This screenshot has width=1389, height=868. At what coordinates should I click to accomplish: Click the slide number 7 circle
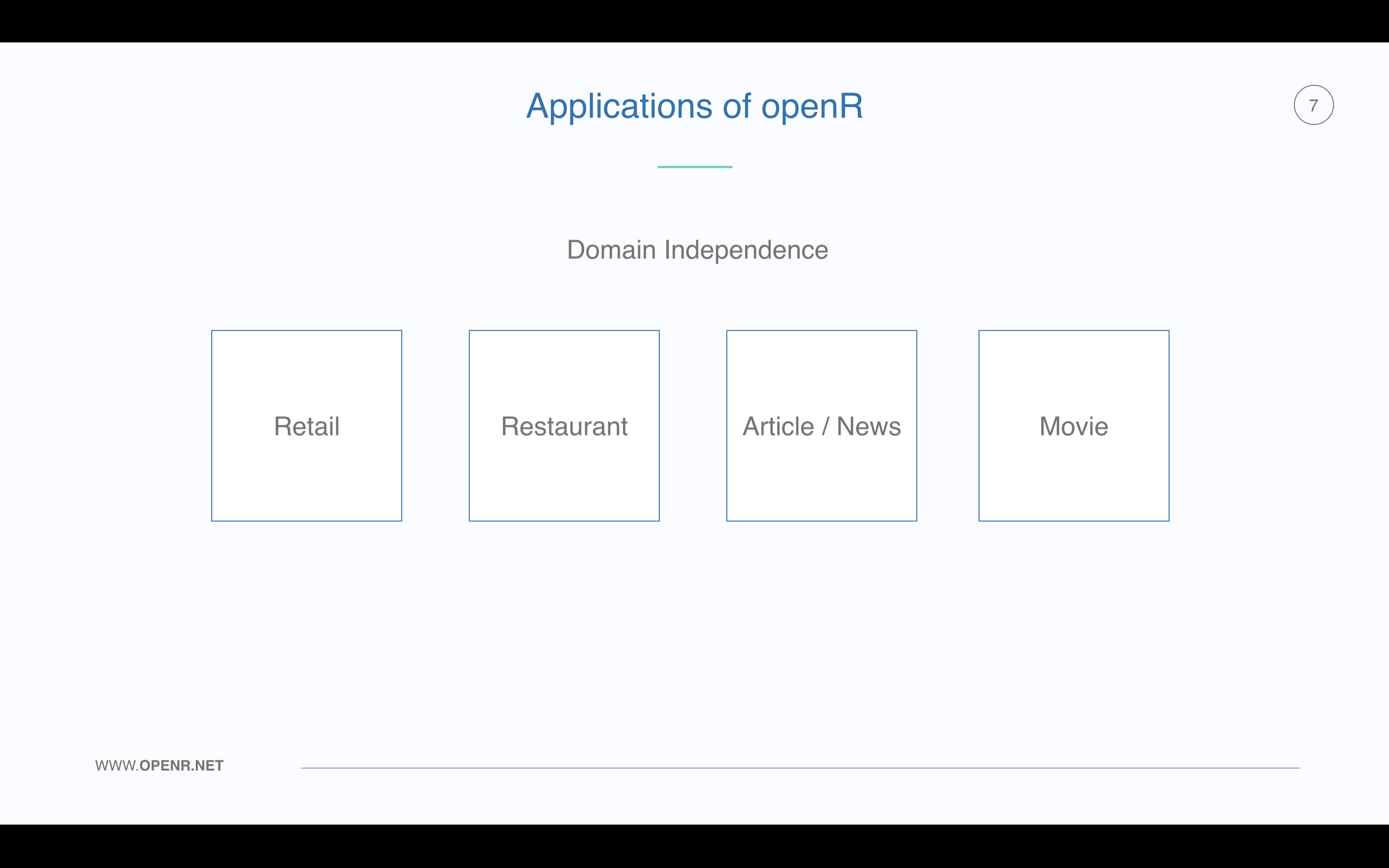pyautogui.click(x=1313, y=105)
